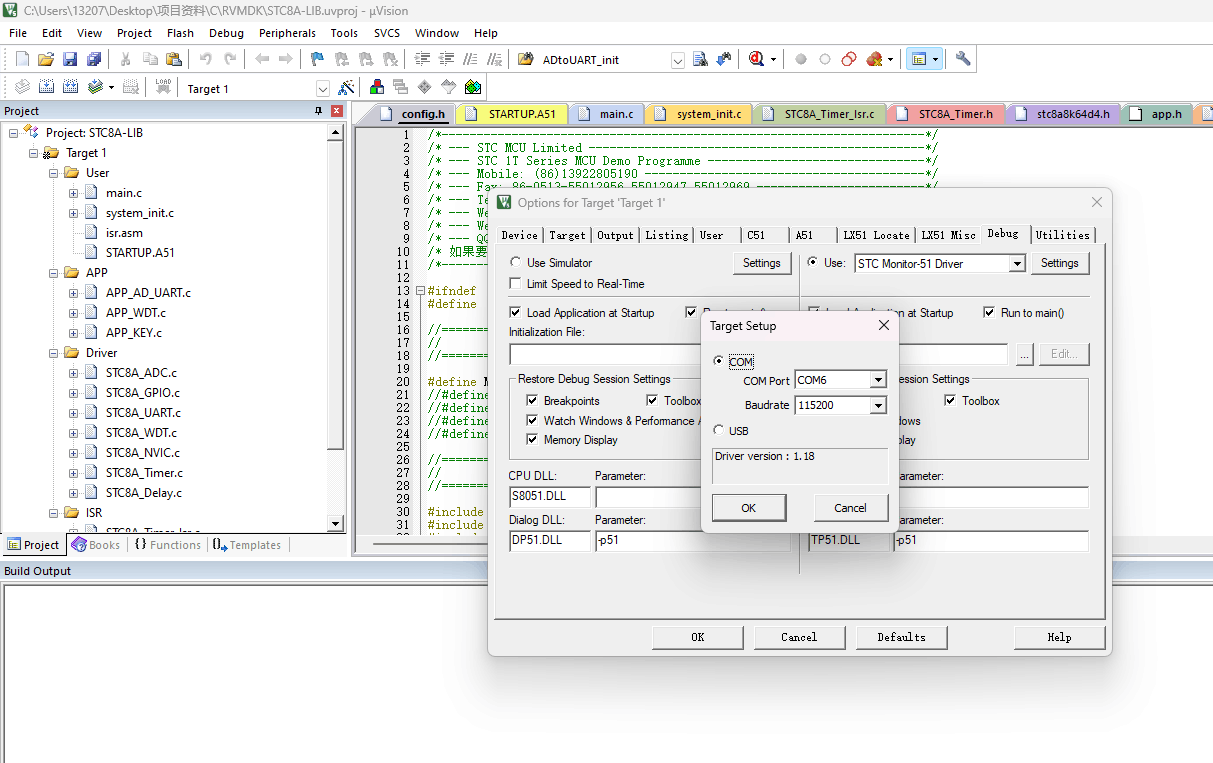This screenshot has width=1213, height=763.
Task: Click the Options for Target magic wand icon
Action: point(346,88)
